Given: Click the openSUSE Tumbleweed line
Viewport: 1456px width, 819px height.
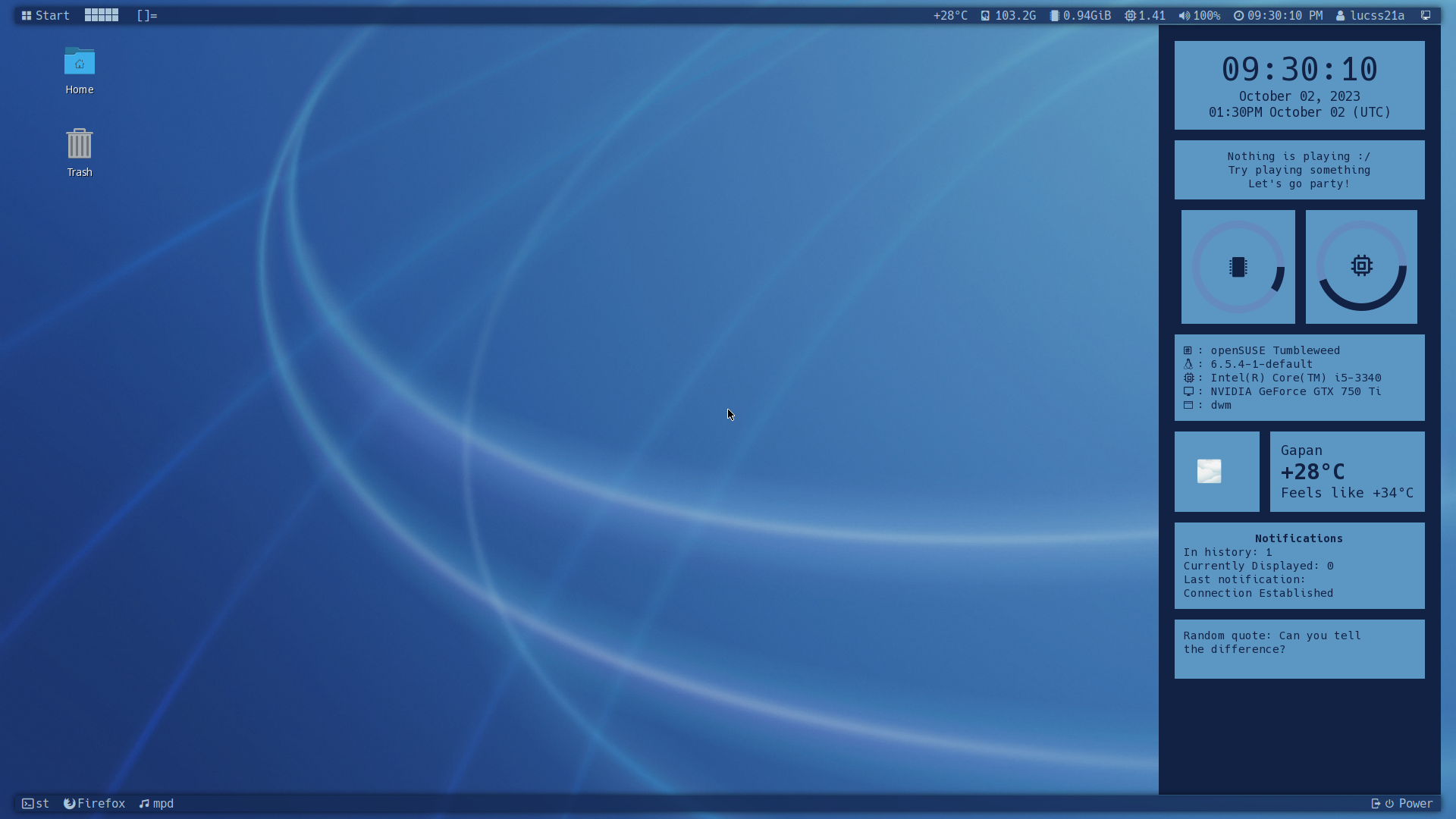Looking at the screenshot, I should pyautogui.click(x=1262, y=350).
